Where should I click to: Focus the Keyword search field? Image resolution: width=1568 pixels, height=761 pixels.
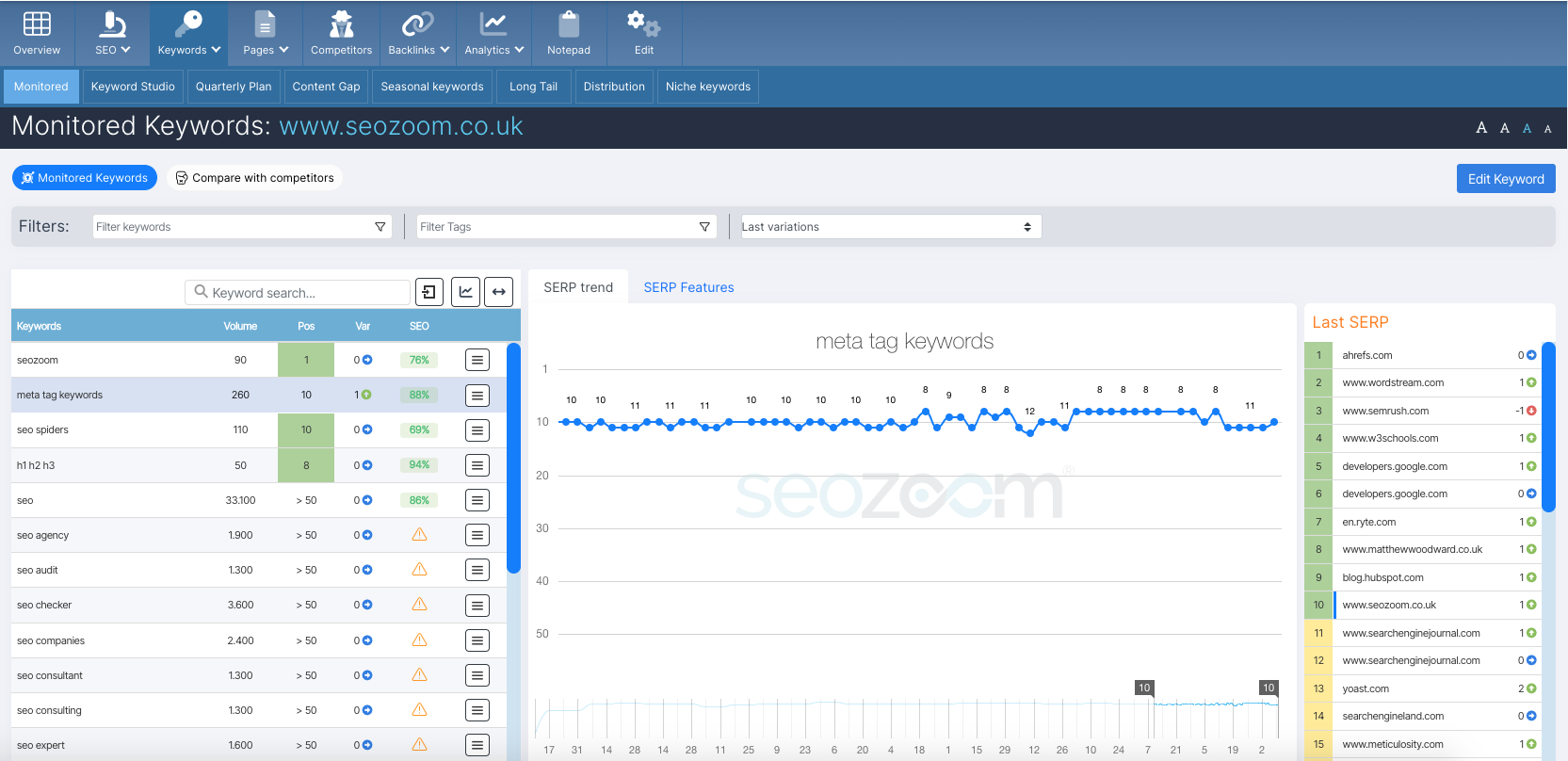(299, 292)
